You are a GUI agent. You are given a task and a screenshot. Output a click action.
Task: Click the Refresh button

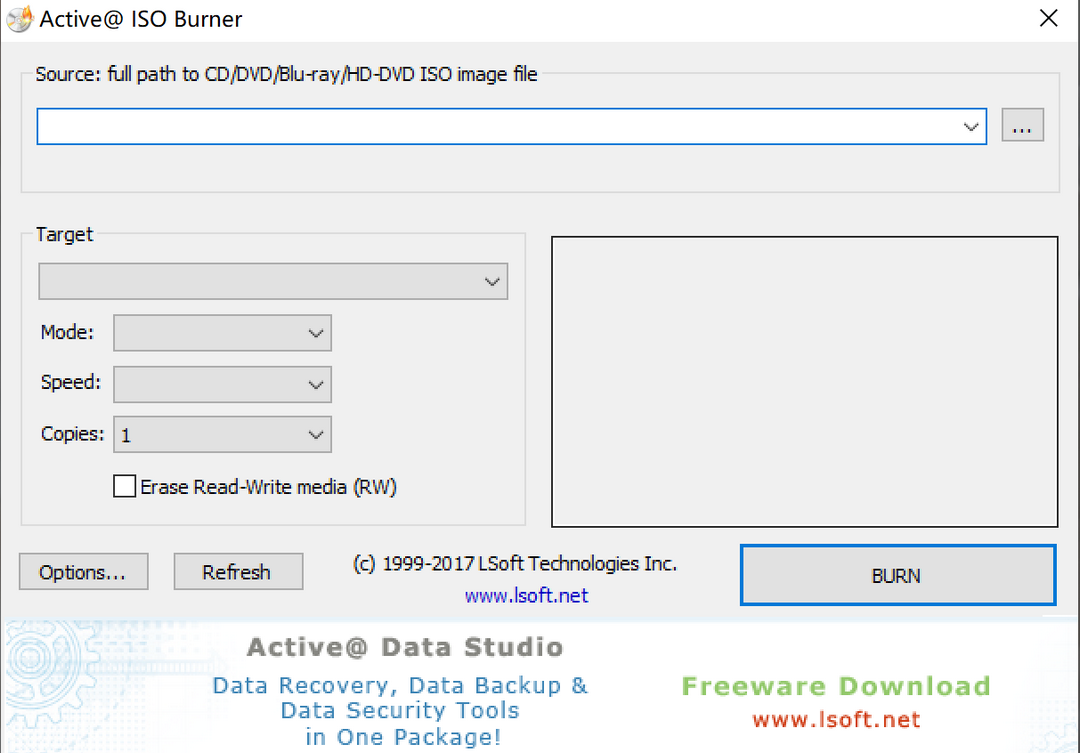[x=238, y=571]
